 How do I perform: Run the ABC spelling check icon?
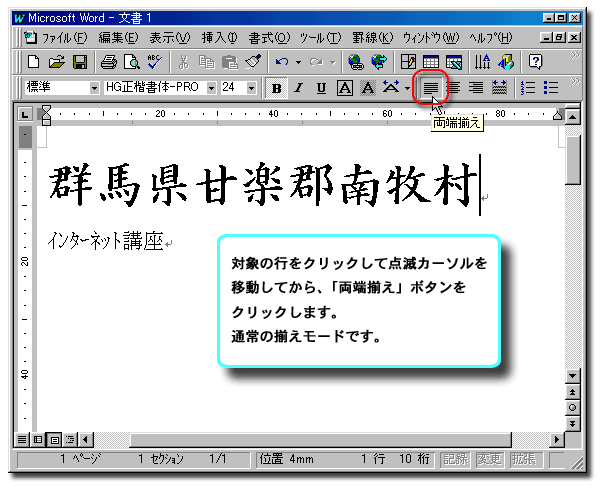pyautogui.click(x=155, y=62)
